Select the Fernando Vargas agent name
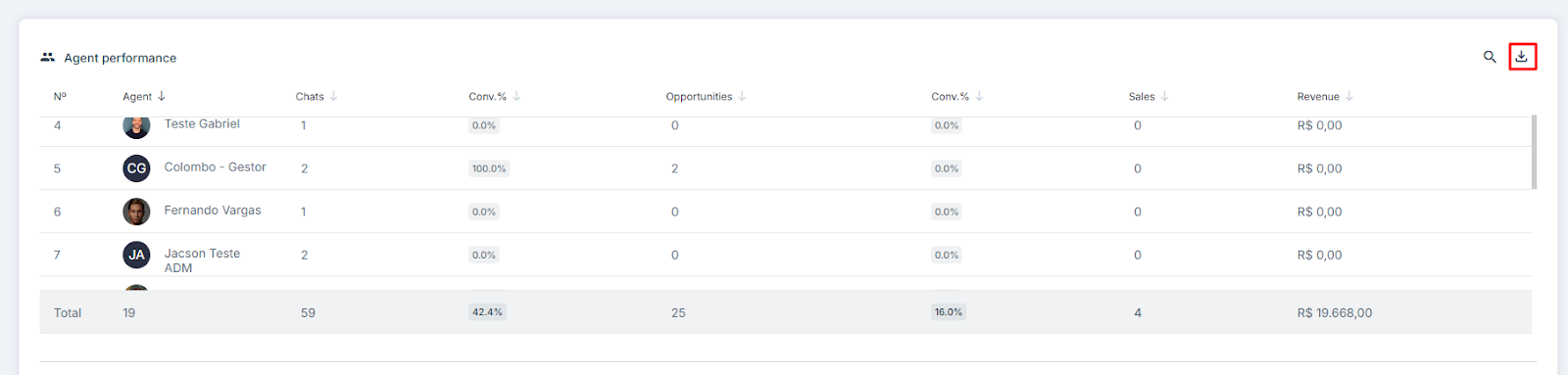The width and height of the screenshot is (1568, 375). 213,211
